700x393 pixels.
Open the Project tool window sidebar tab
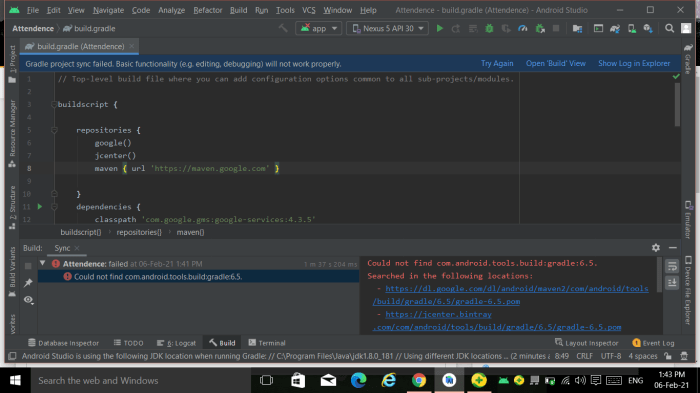click(x=12, y=63)
